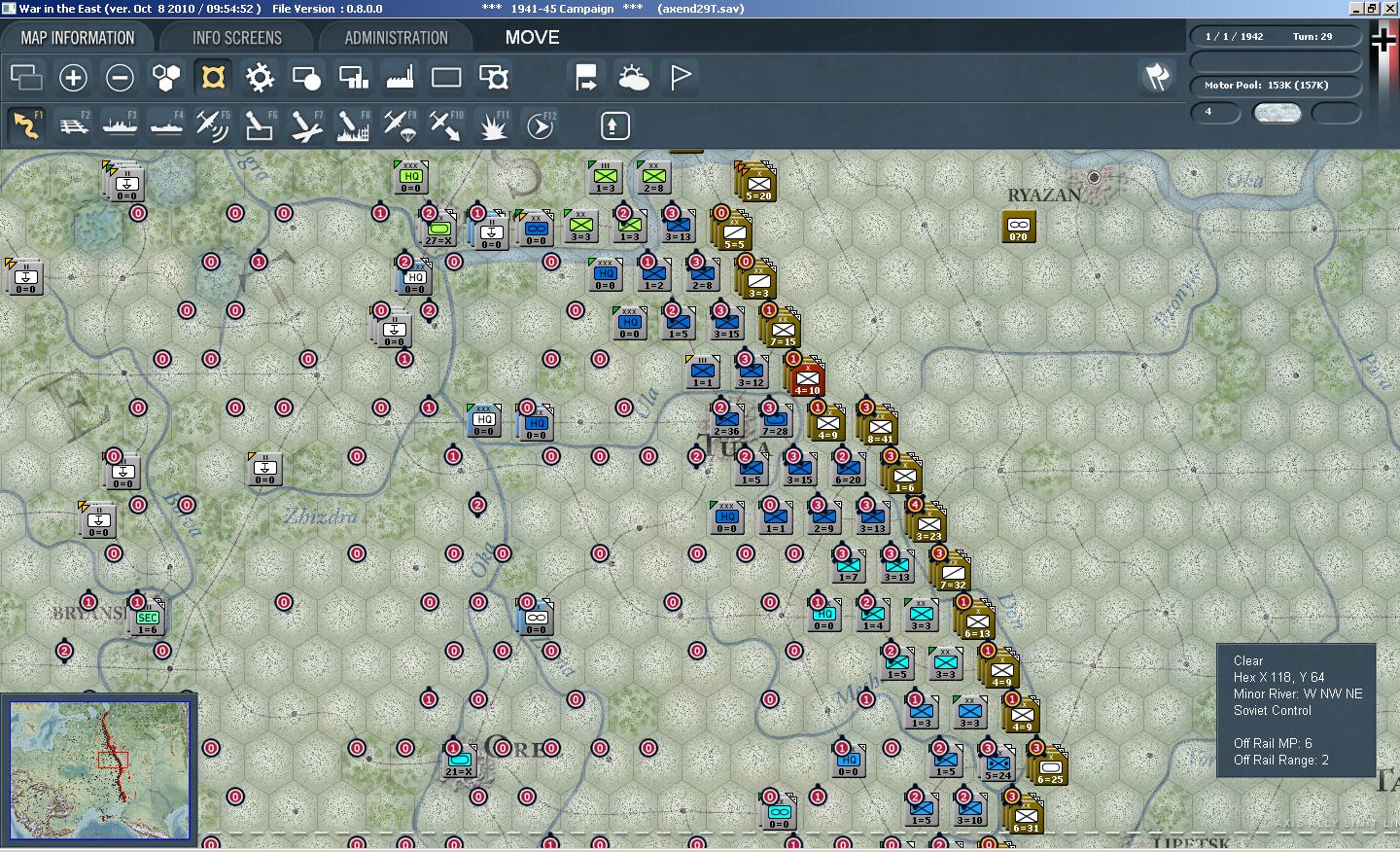Screen dimensions: 1400x852
Task: Click the boxed up-arrow toolbar icon
Action: pos(614,125)
